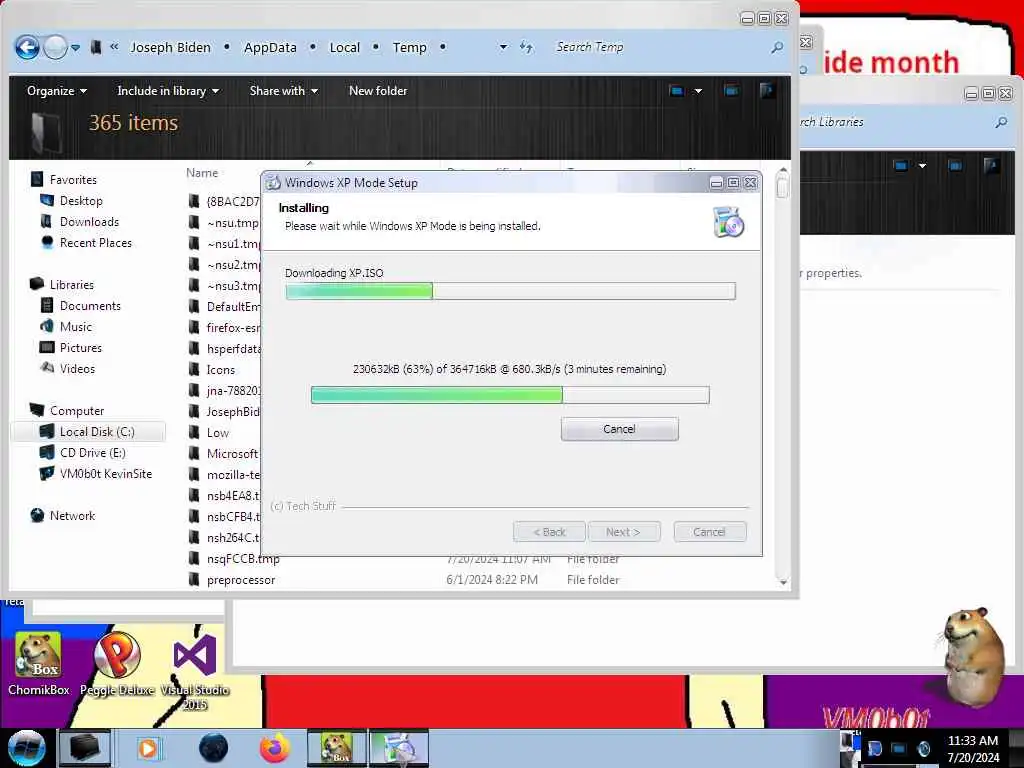
Task: Click the Downloading XP.ISO progress bar
Action: (510, 291)
